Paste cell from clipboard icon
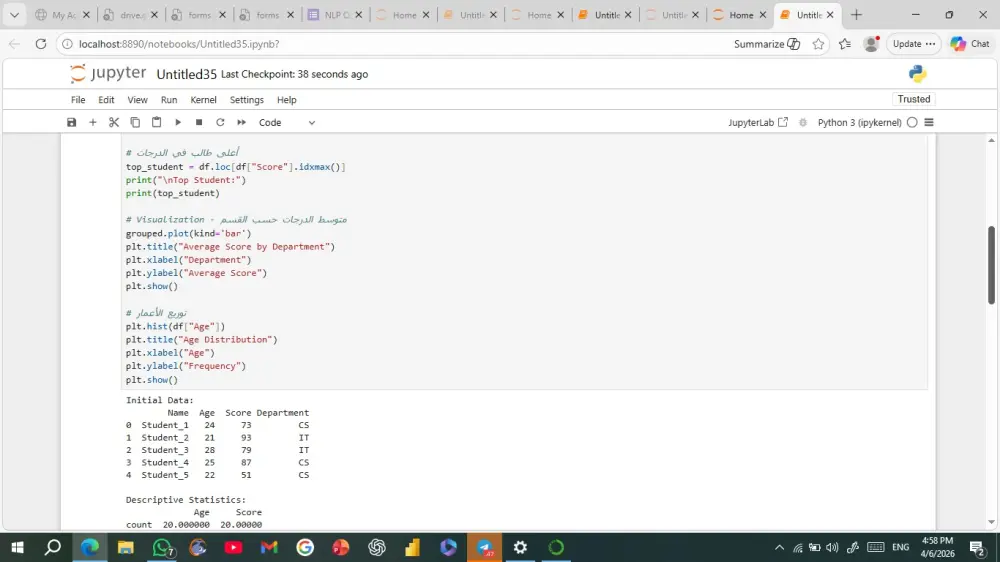This screenshot has height=562, width=1000. [156, 122]
